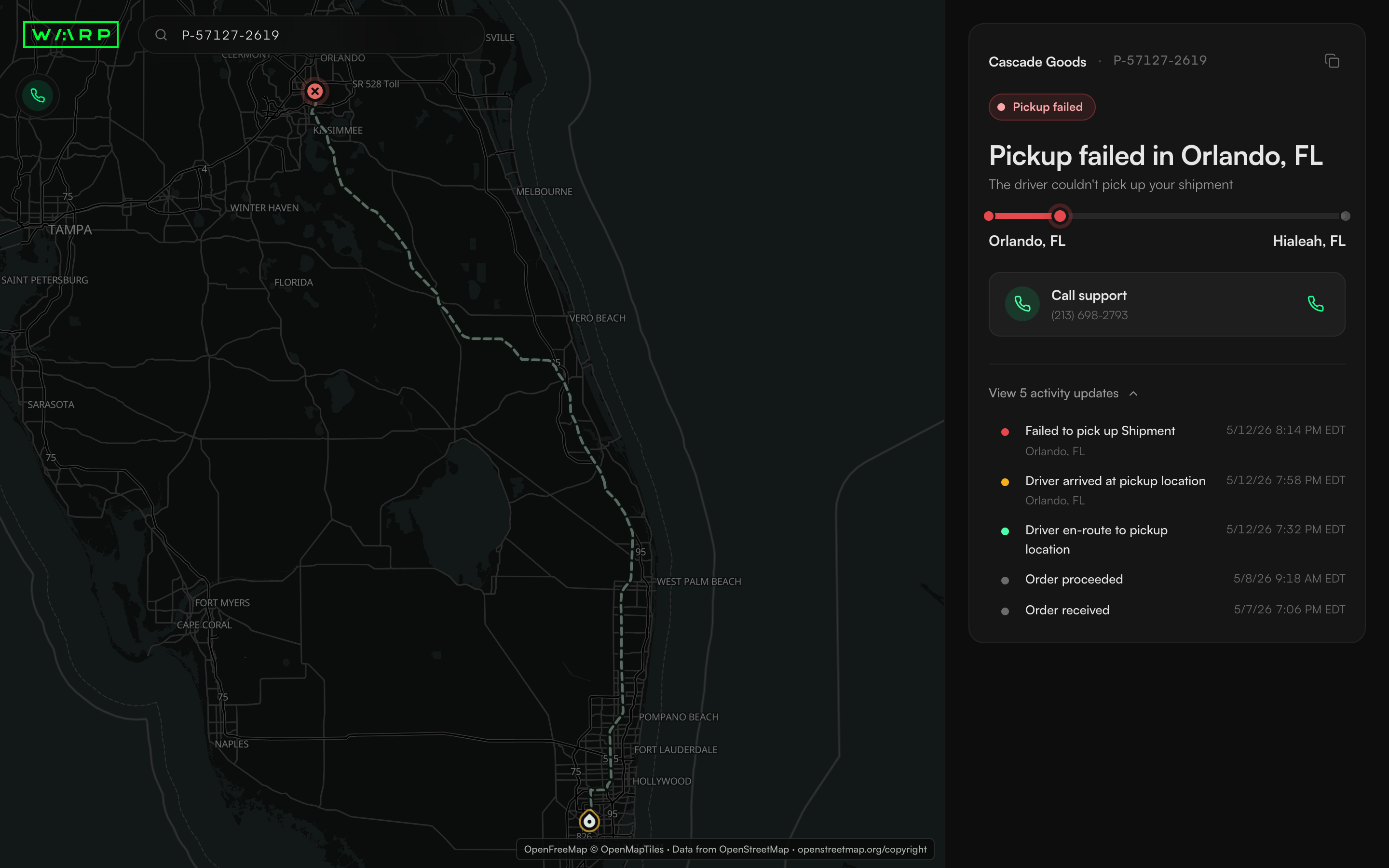This screenshot has height=868, width=1389.
Task: Select Failed to pick up Shipment entry
Action: 1167,440
